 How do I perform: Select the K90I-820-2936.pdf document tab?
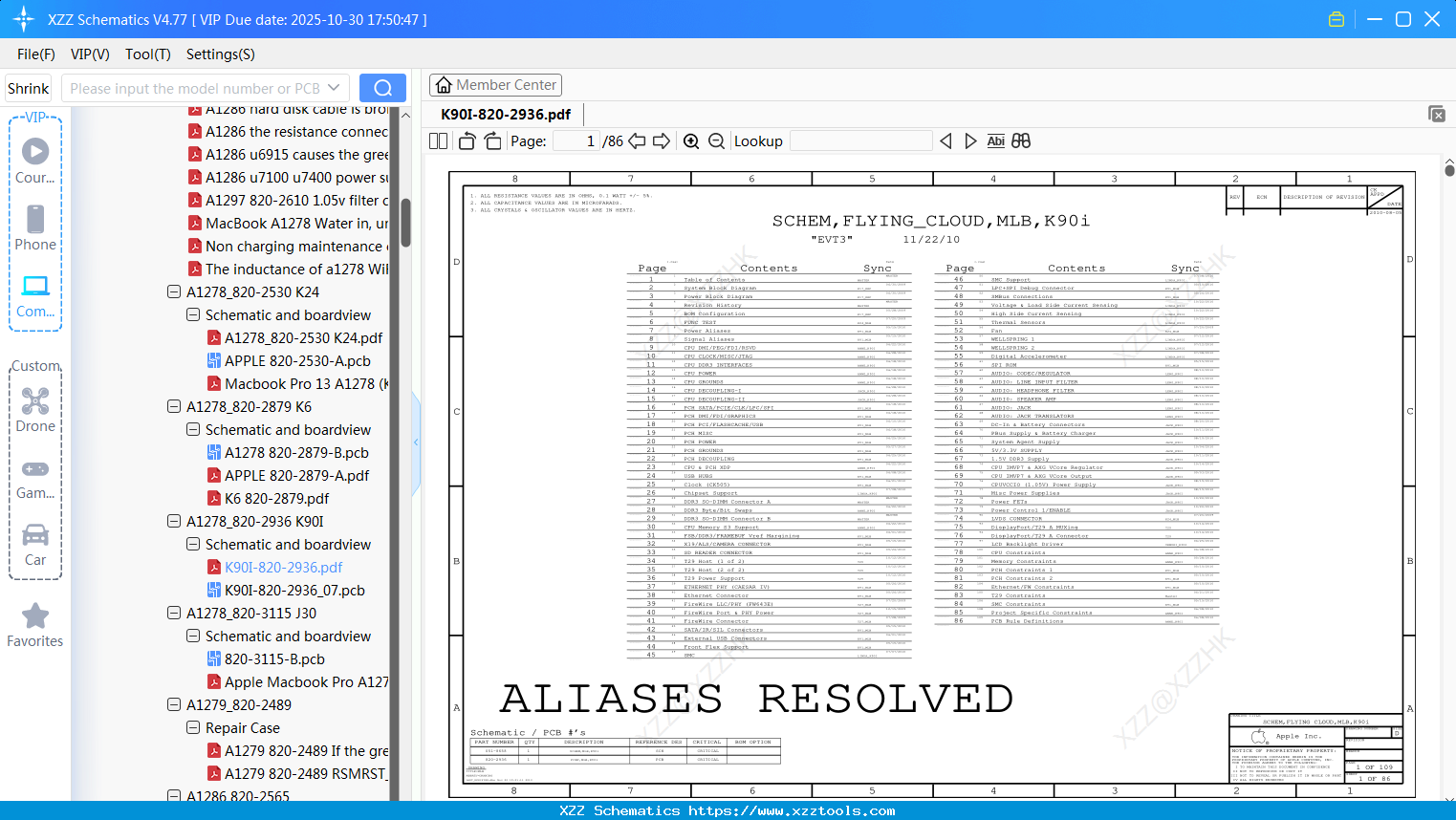506,115
